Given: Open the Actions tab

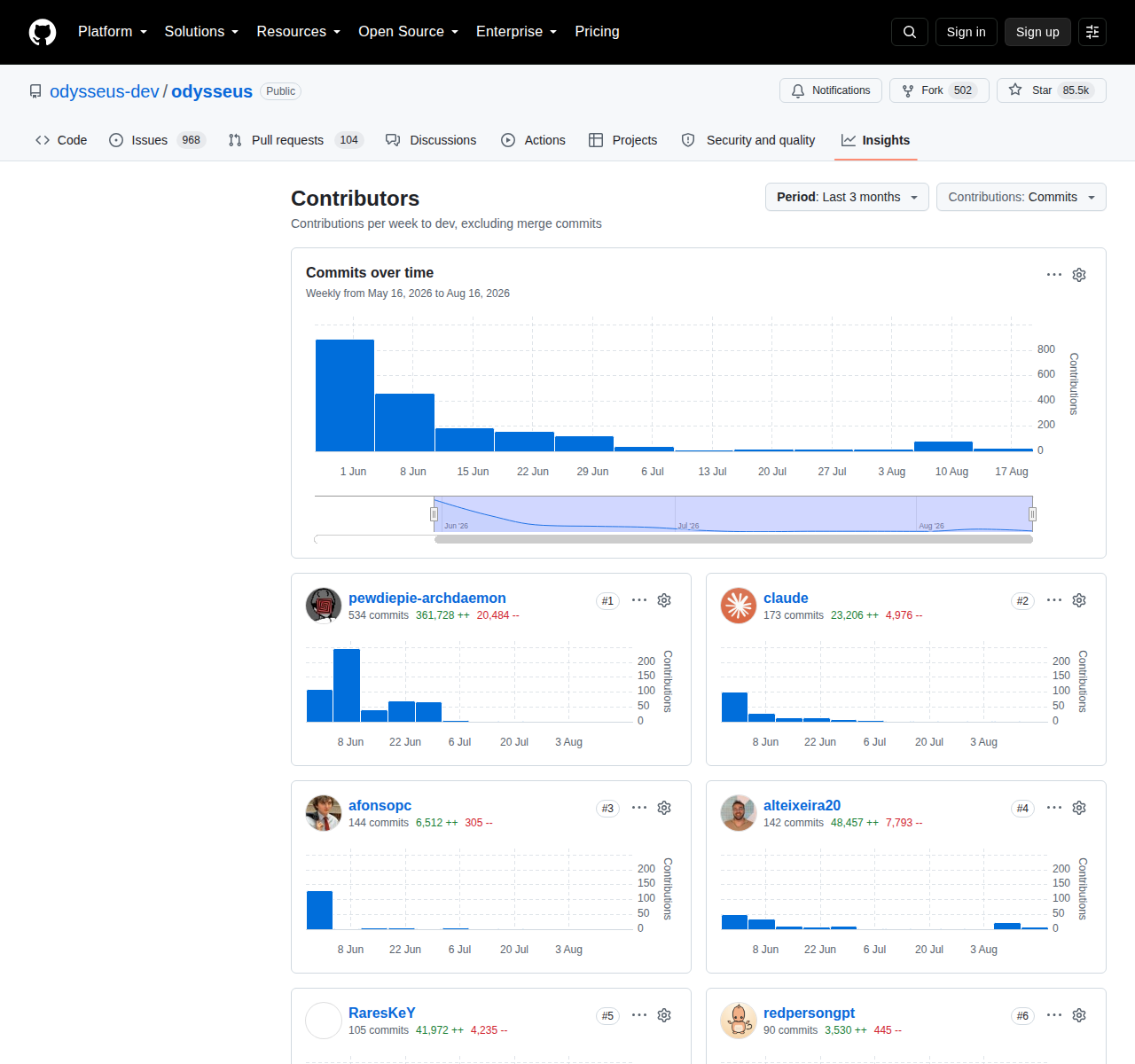Looking at the screenshot, I should pyautogui.click(x=533, y=140).
